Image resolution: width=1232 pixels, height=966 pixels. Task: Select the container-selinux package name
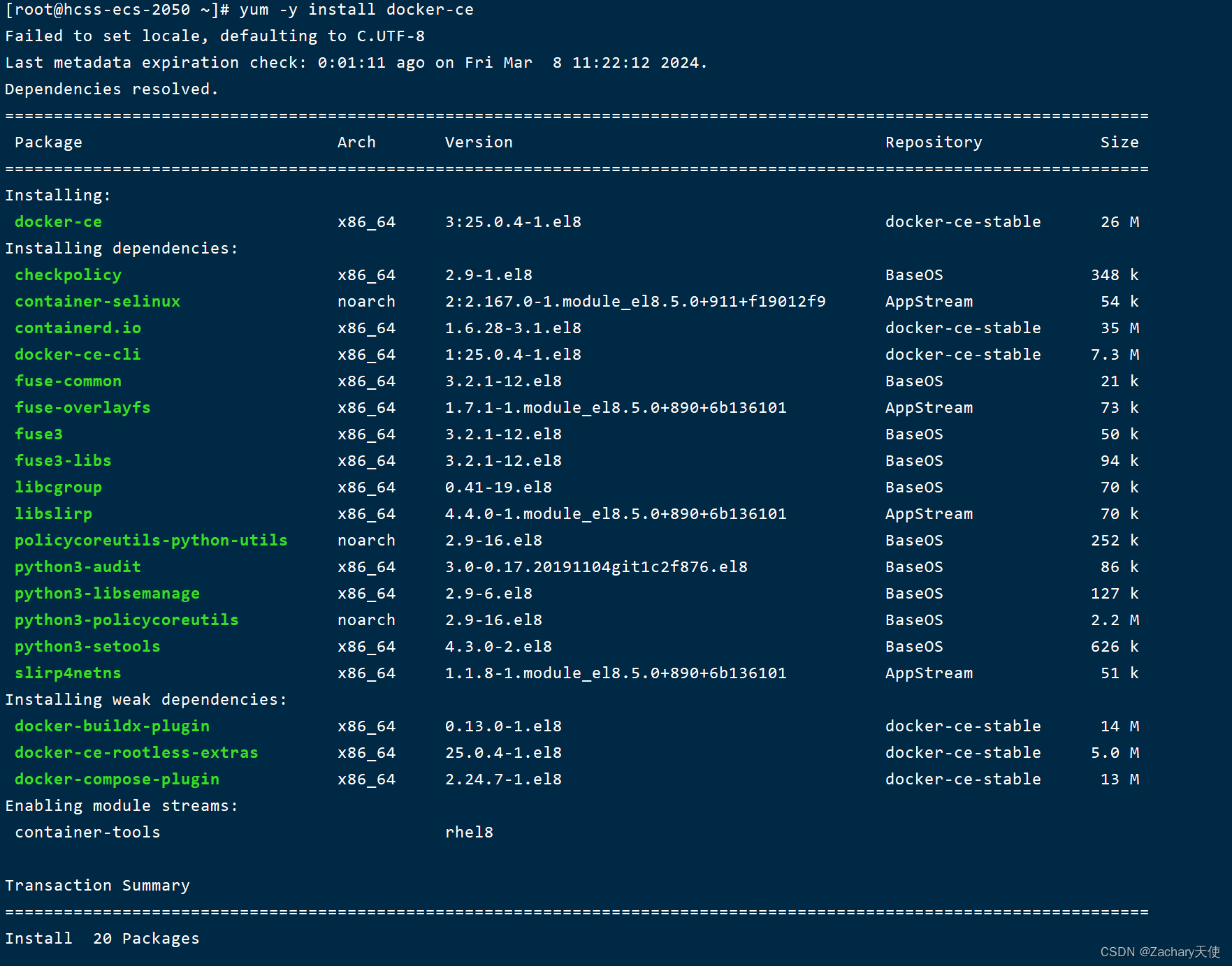pos(97,301)
